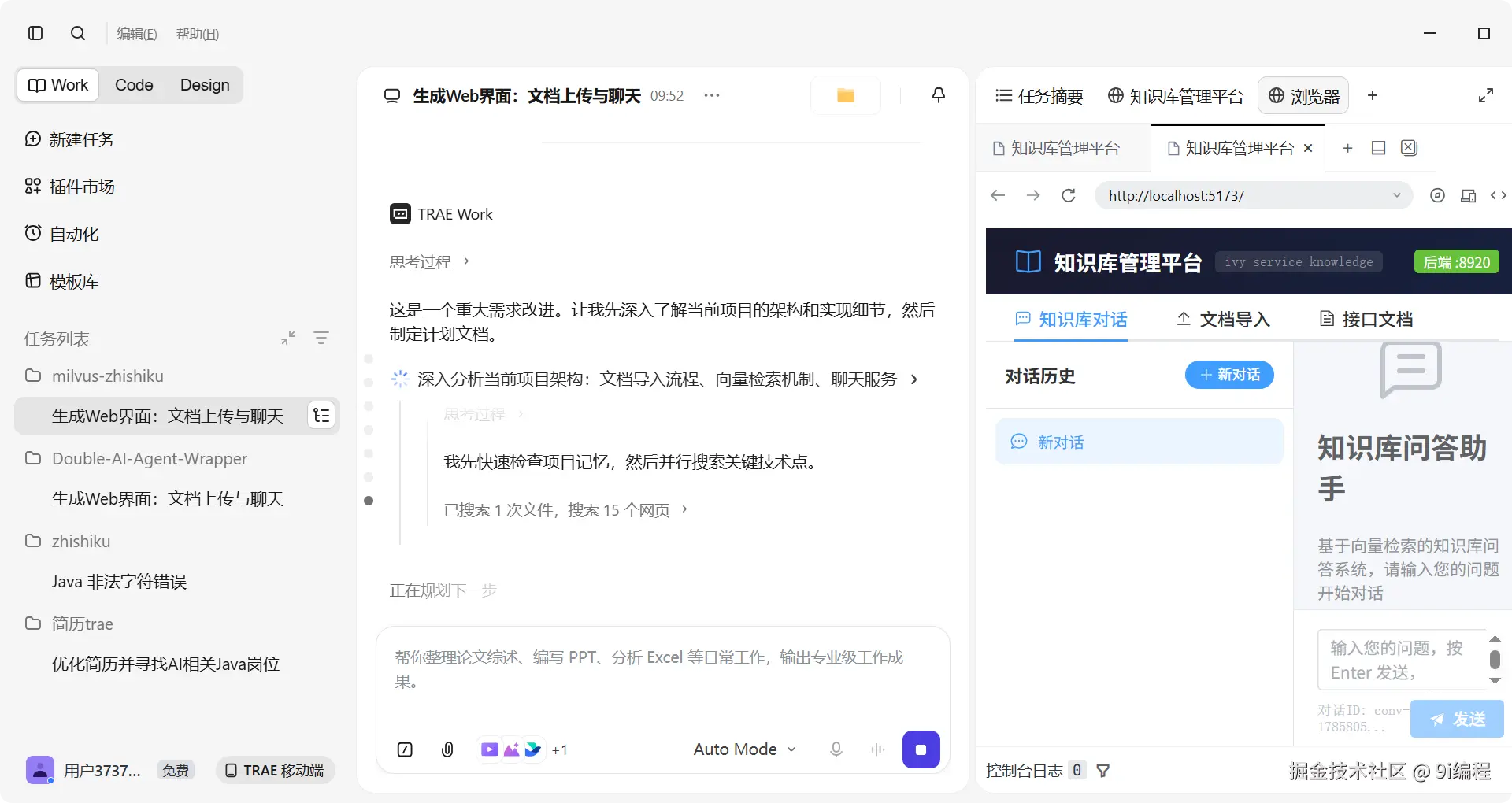The width and height of the screenshot is (1512, 803).
Task: Open slash command icon in chat input
Action: pyautogui.click(x=405, y=749)
